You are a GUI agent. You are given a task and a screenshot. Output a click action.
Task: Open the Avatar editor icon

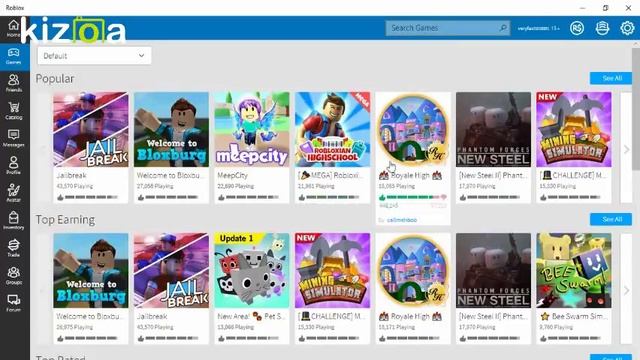pyautogui.click(x=13, y=193)
